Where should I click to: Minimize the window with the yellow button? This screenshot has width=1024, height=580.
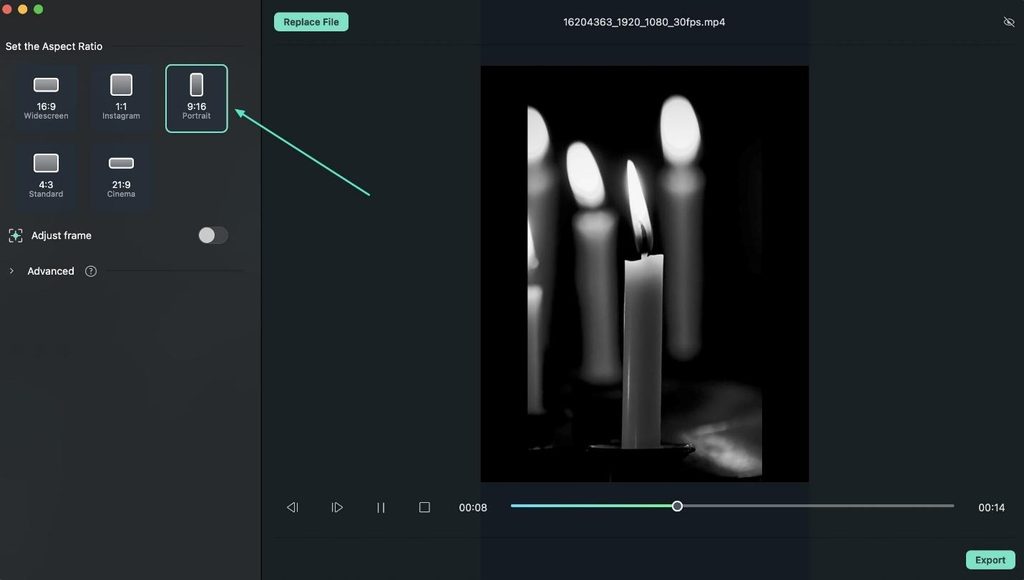23,9
